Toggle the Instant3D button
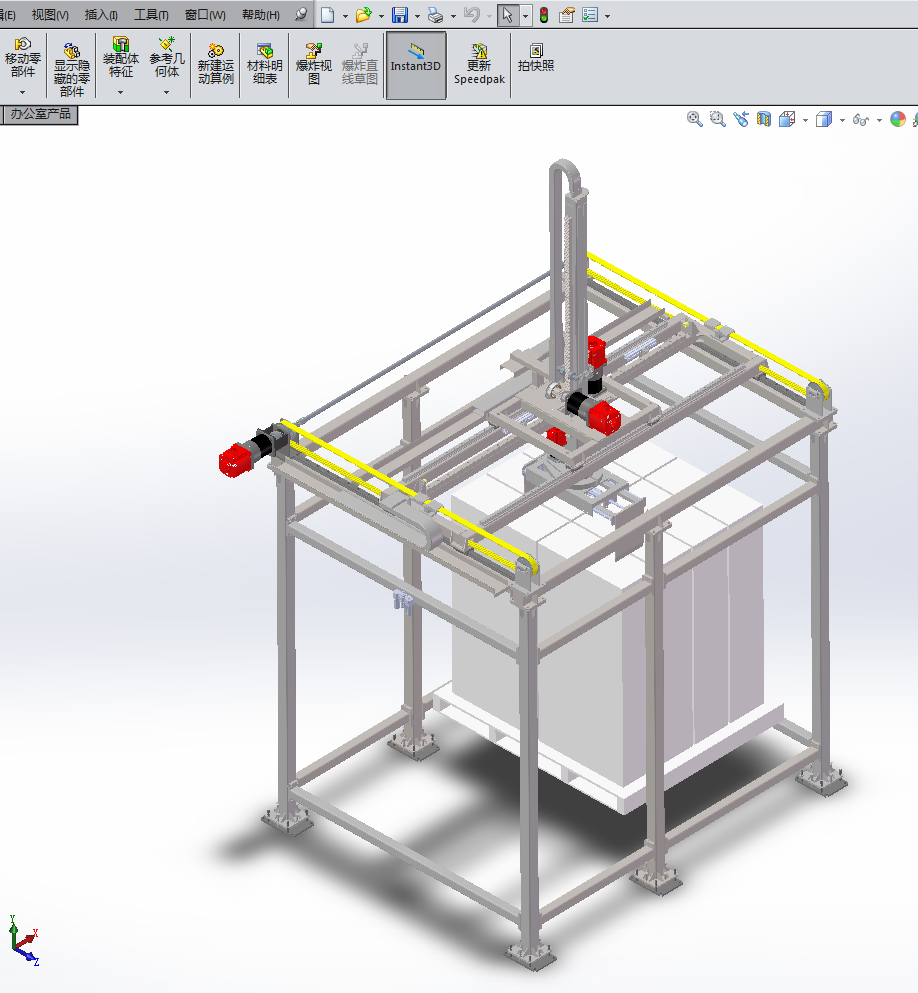This screenshot has width=918, height=993. click(x=416, y=65)
